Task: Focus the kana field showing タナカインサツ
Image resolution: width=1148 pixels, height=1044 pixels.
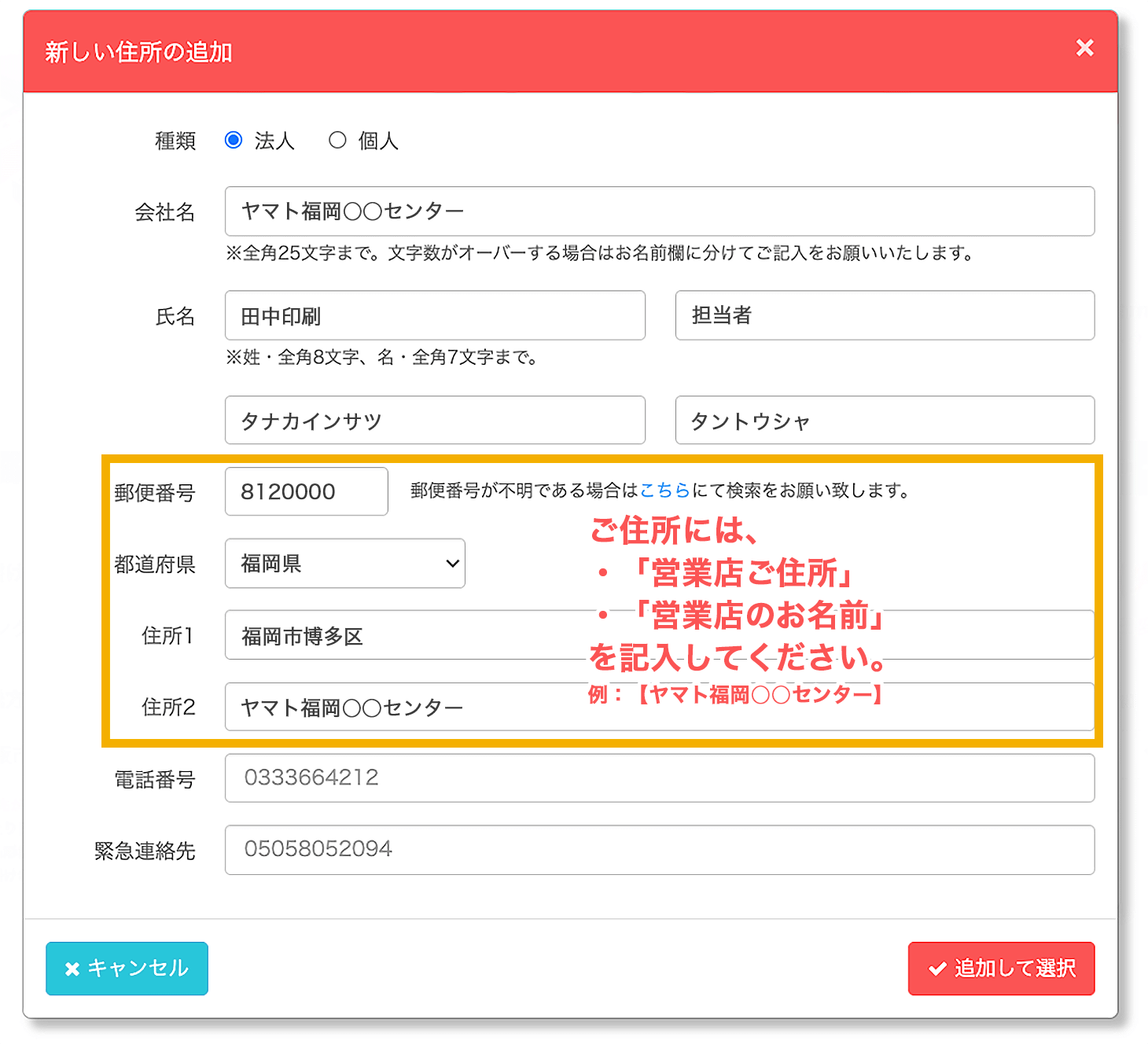Action: pyautogui.click(x=435, y=421)
